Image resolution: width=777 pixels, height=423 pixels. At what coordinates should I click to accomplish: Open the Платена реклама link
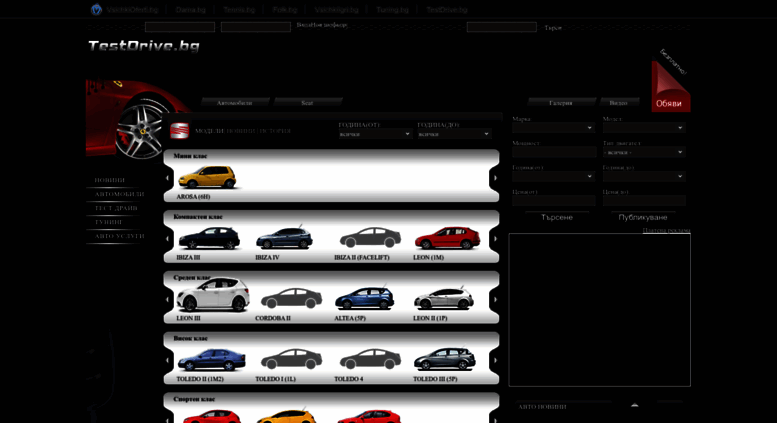666,230
